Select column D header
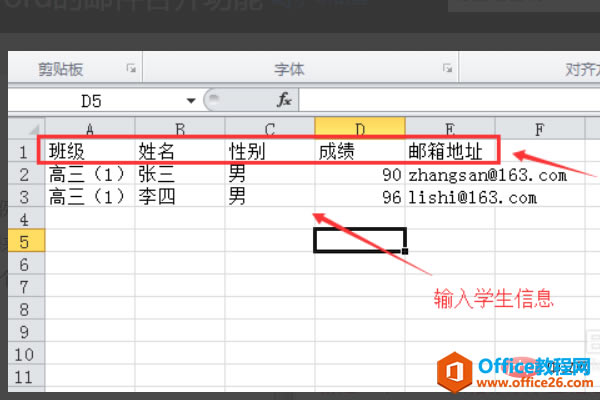This screenshot has width=600, height=400. (x=360, y=128)
